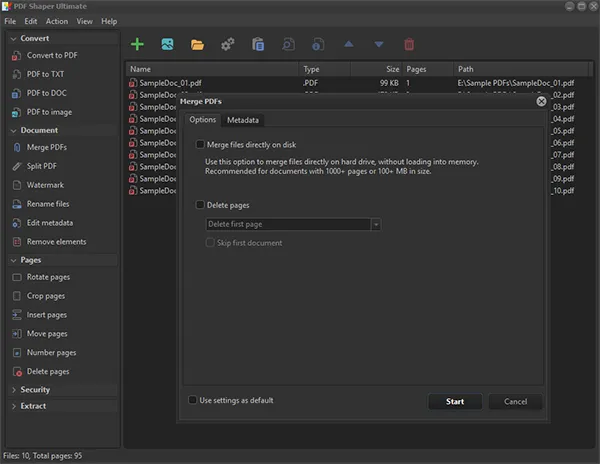Tick Use settings as default checkbox
Screen dimensions: 600x464
pyautogui.click(x=193, y=400)
